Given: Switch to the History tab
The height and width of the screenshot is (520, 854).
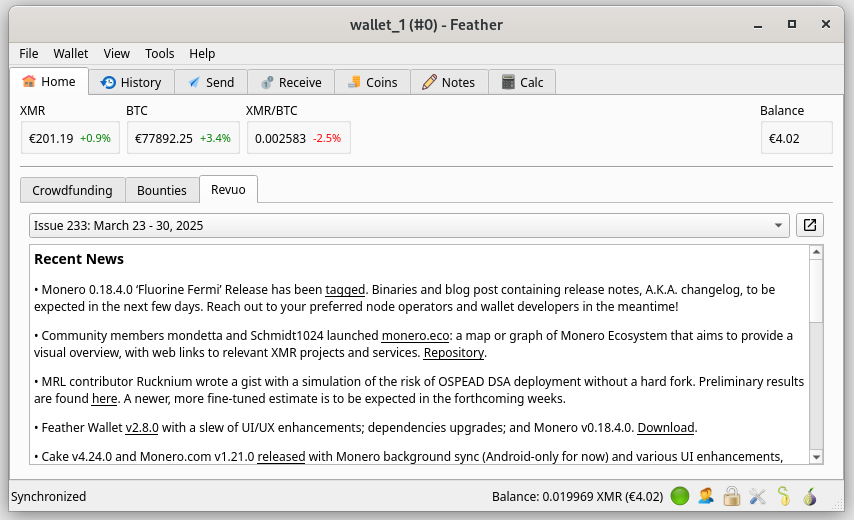Looking at the screenshot, I should [131, 82].
